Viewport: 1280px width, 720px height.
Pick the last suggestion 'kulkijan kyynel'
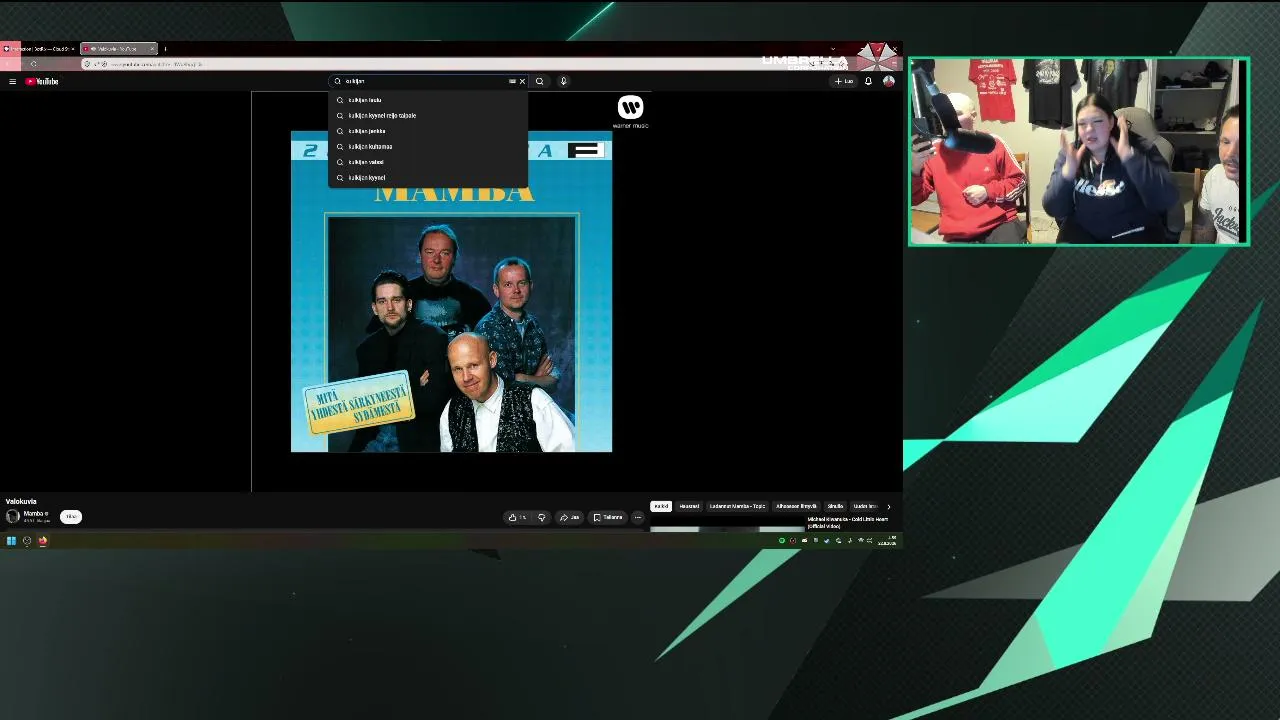pos(428,177)
